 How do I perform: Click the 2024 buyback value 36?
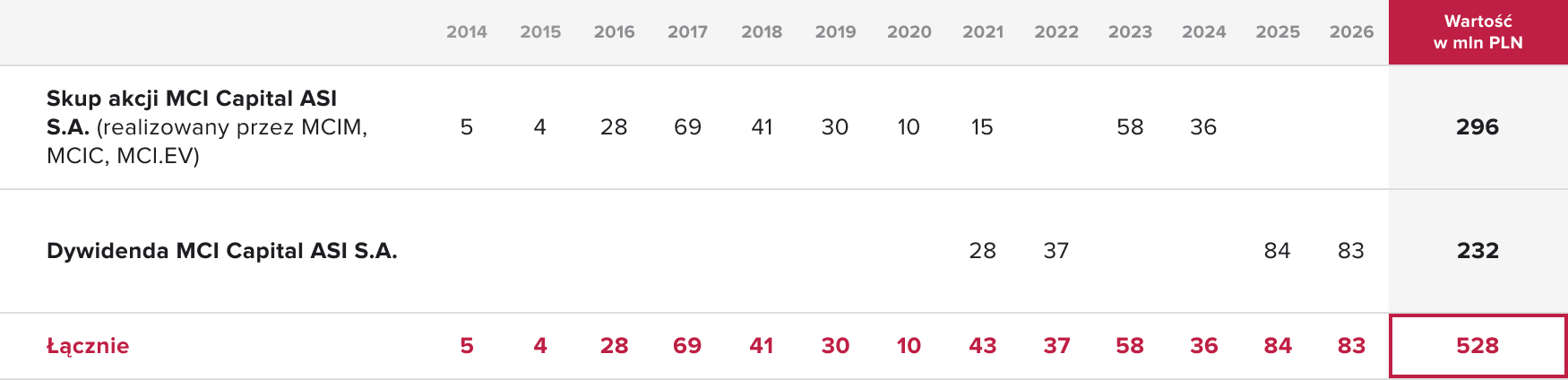[1203, 127]
